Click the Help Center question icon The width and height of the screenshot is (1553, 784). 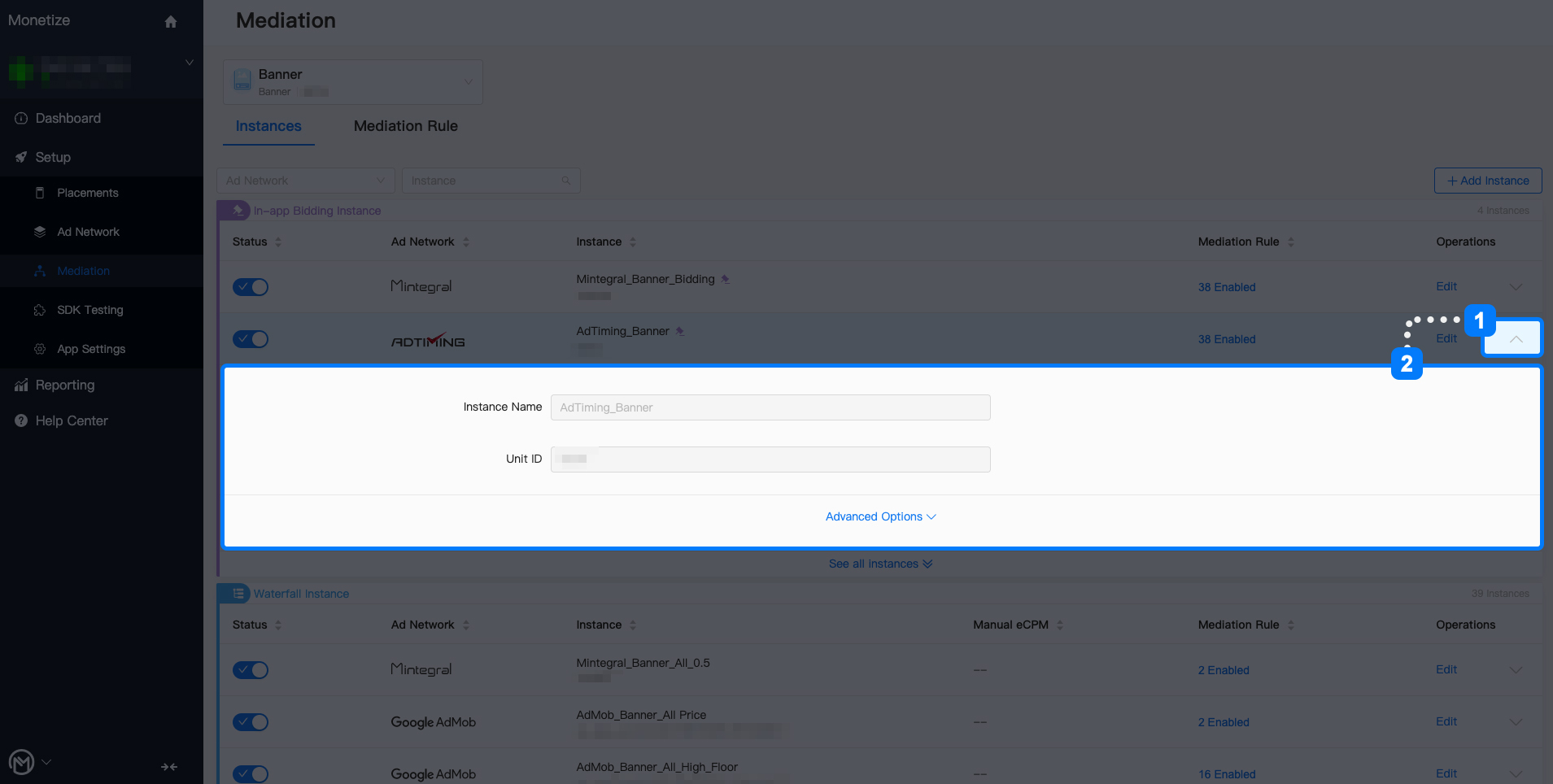(21, 420)
